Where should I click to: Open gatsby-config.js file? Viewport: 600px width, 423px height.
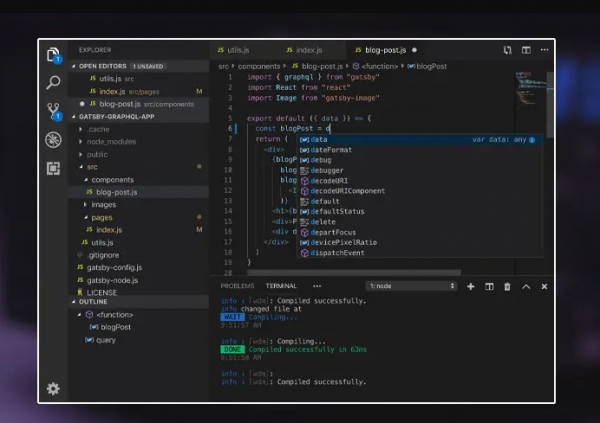(x=139, y=268)
